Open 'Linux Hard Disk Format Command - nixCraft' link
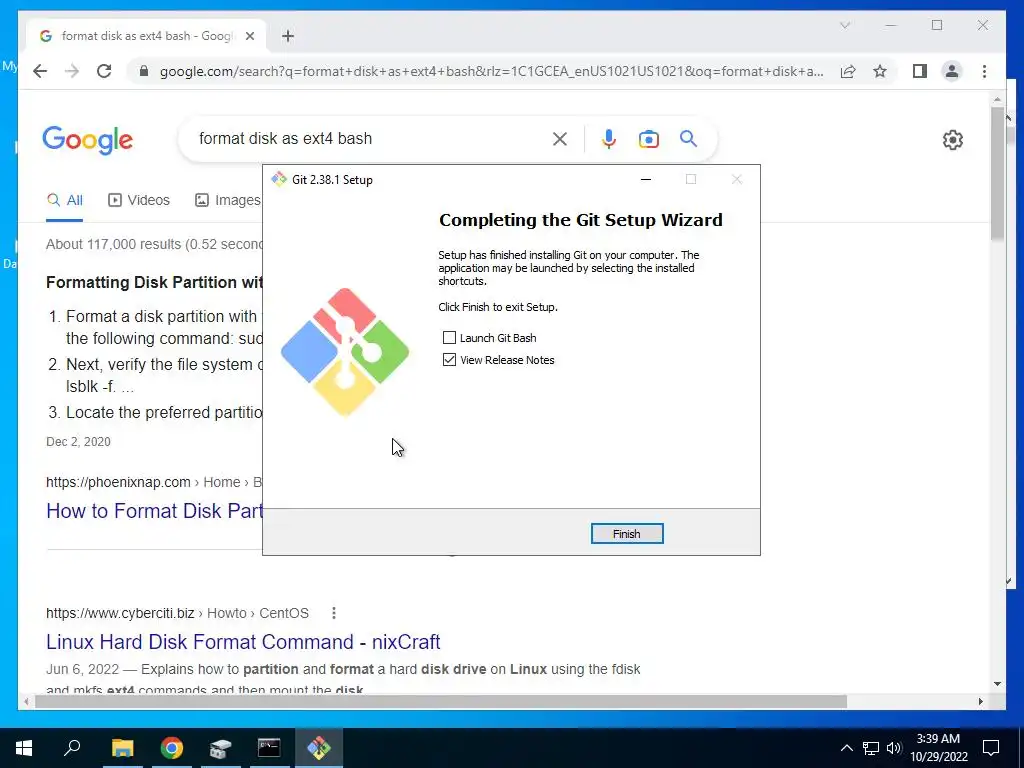This screenshot has height=768, width=1024. [x=243, y=641]
